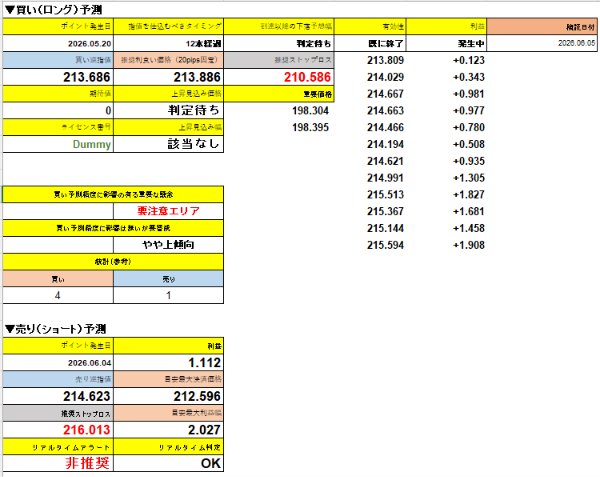Click the price cell 215.144
This screenshot has height=477, width=600.
(x=385, y=228)
